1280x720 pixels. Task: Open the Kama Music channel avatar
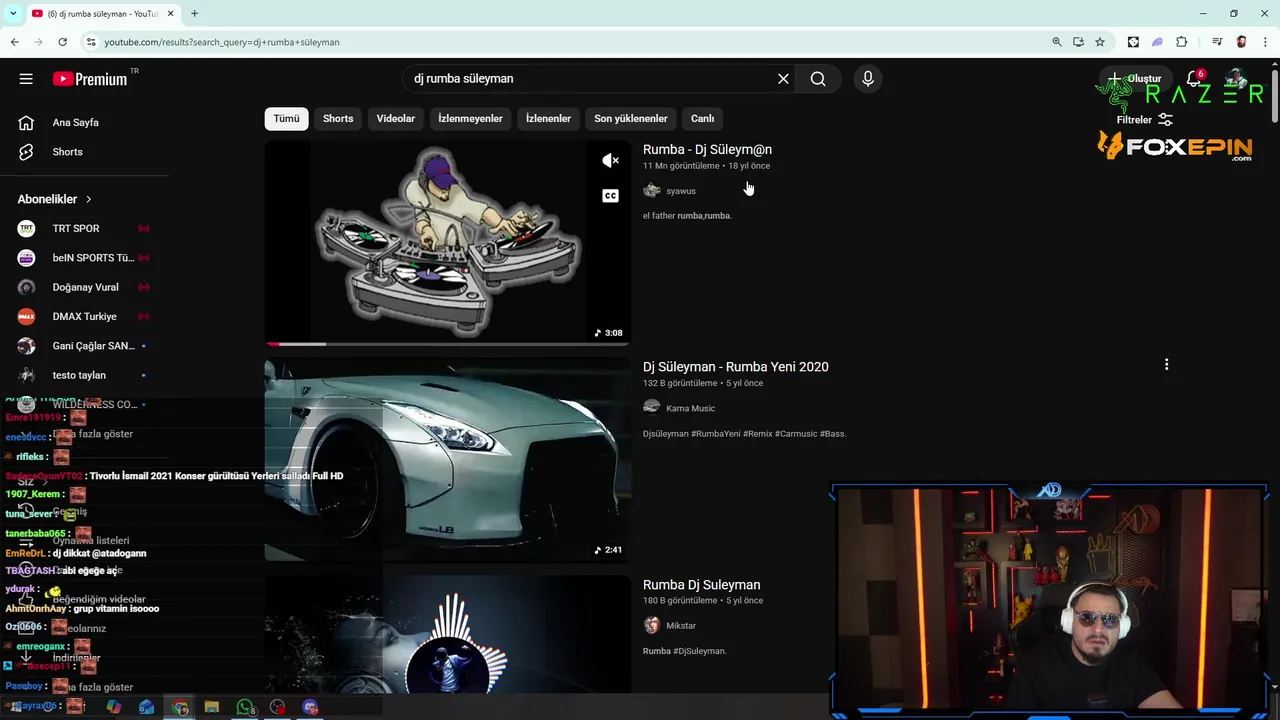click(652, 408)
